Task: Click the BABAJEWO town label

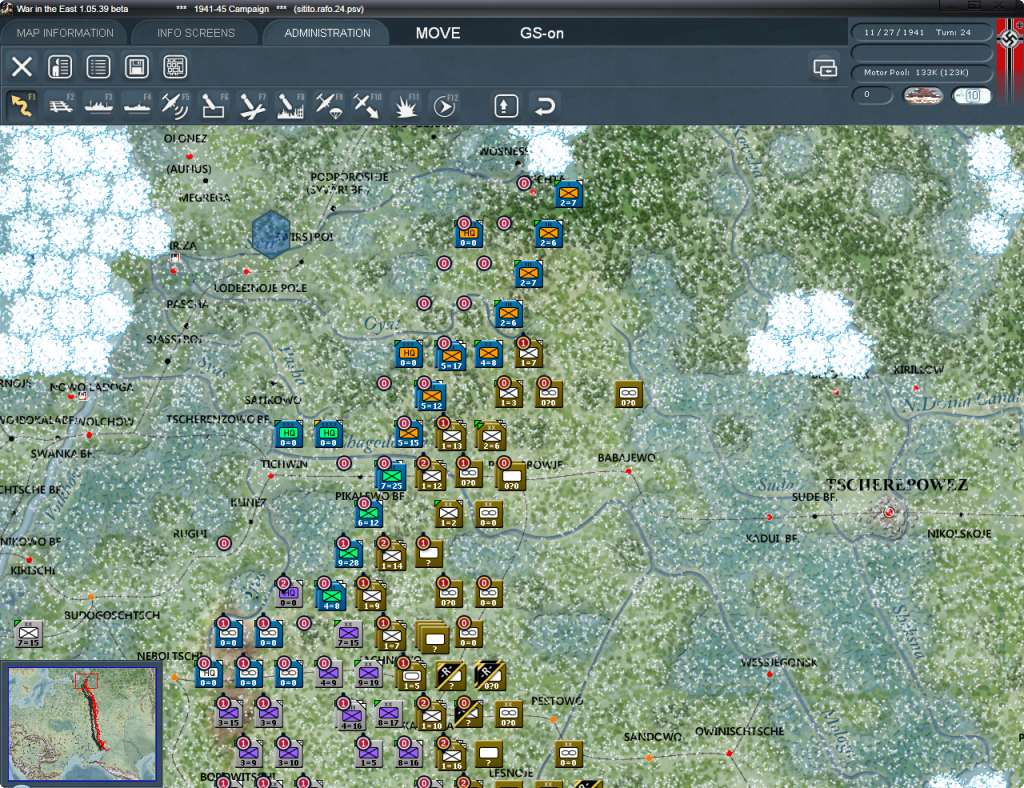Action: tap(626, 458)
